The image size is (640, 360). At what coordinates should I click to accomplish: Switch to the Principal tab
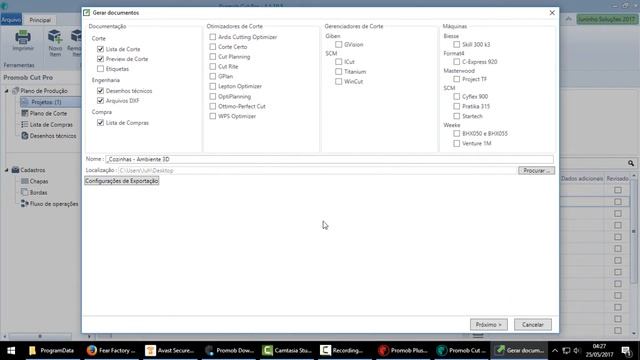tap(40, 20)
